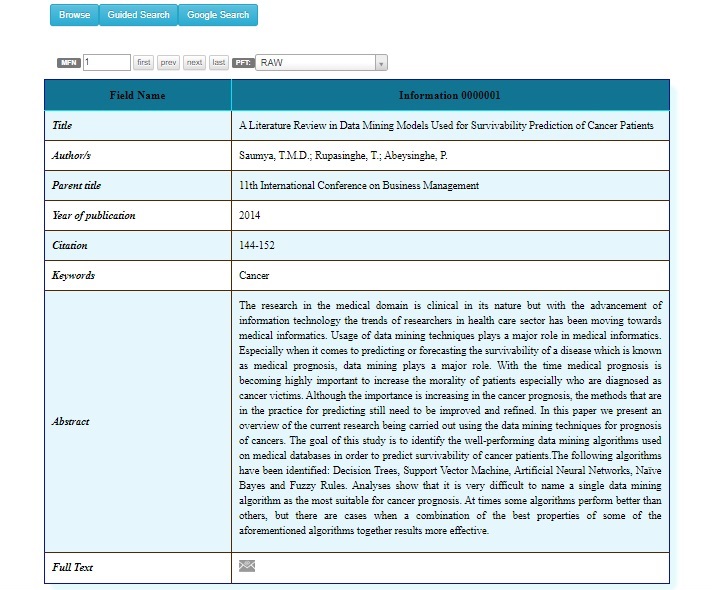The height and width of the screenshot is (590, 716).
Task: Advance to the next record
Action: (194, 62)
